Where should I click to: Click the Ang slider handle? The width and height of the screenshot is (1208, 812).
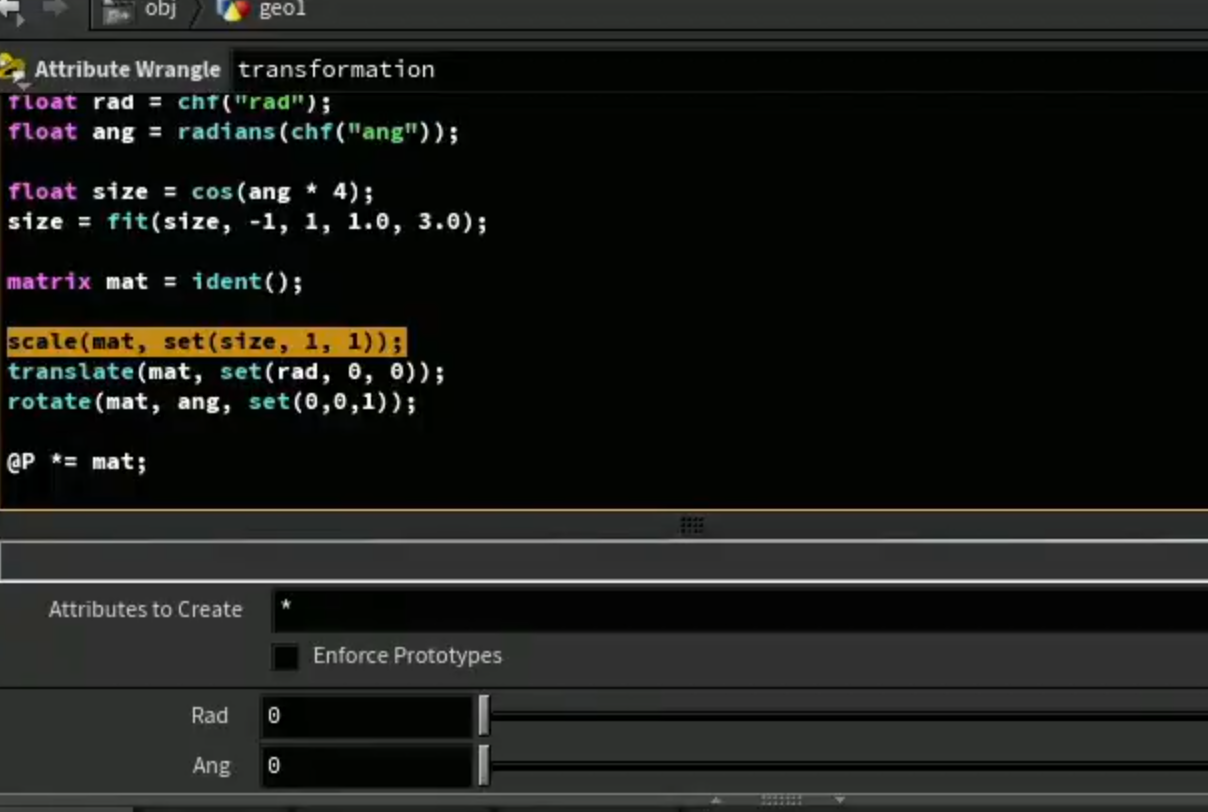coord(484,766)
